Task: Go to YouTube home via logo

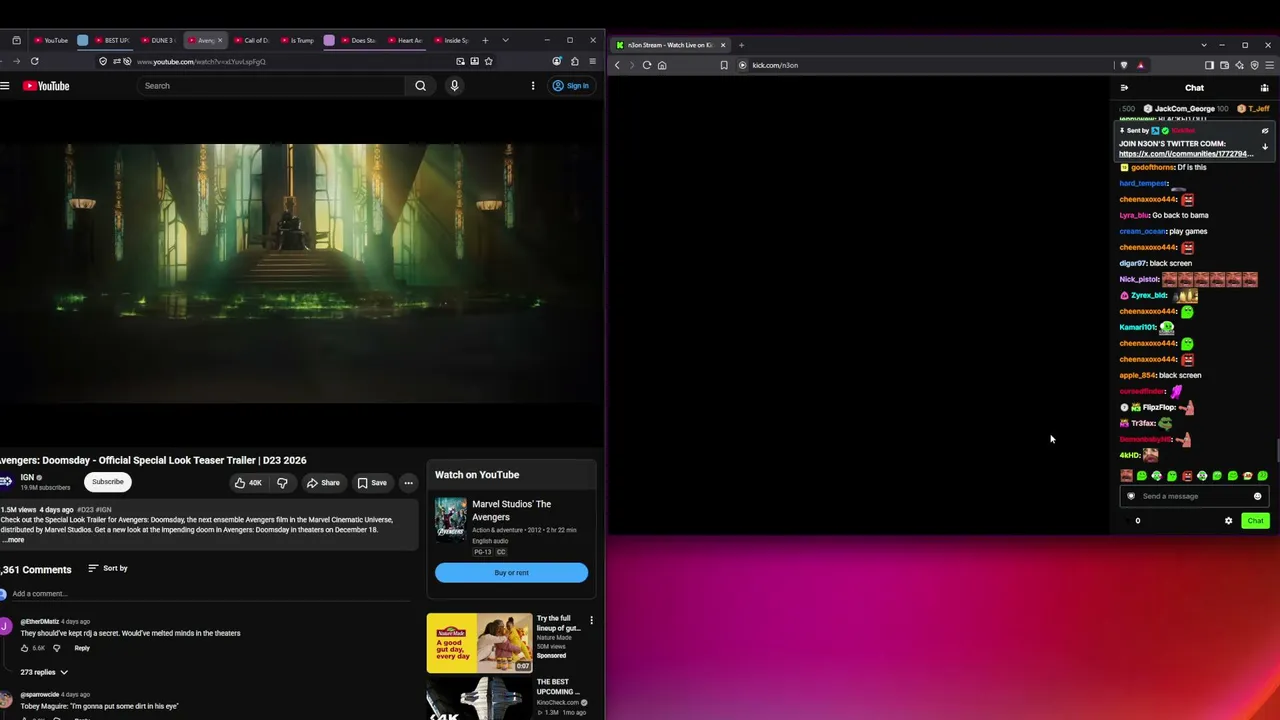Action: 46,86
